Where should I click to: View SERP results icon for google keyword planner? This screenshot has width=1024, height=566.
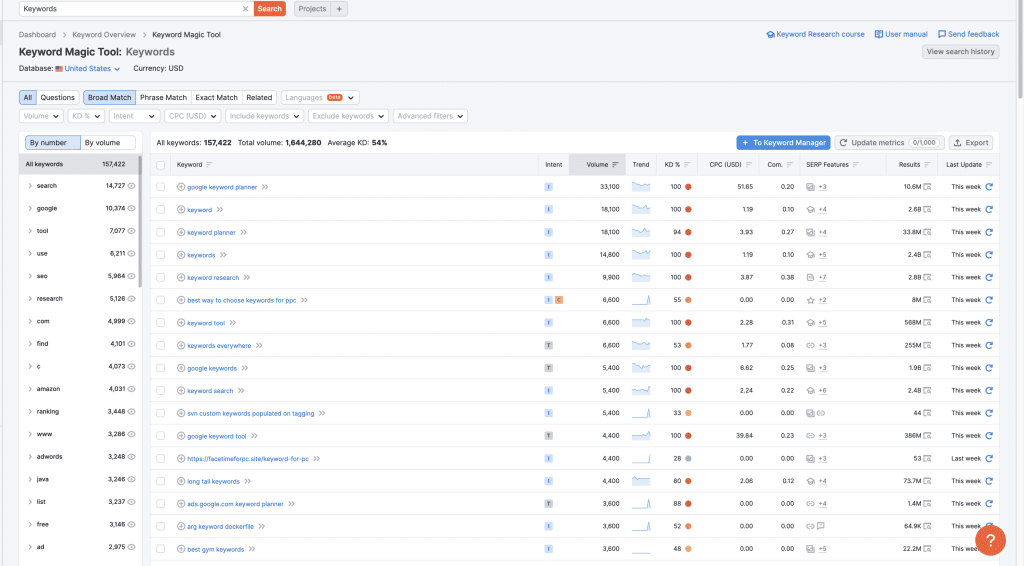point(927,187)
